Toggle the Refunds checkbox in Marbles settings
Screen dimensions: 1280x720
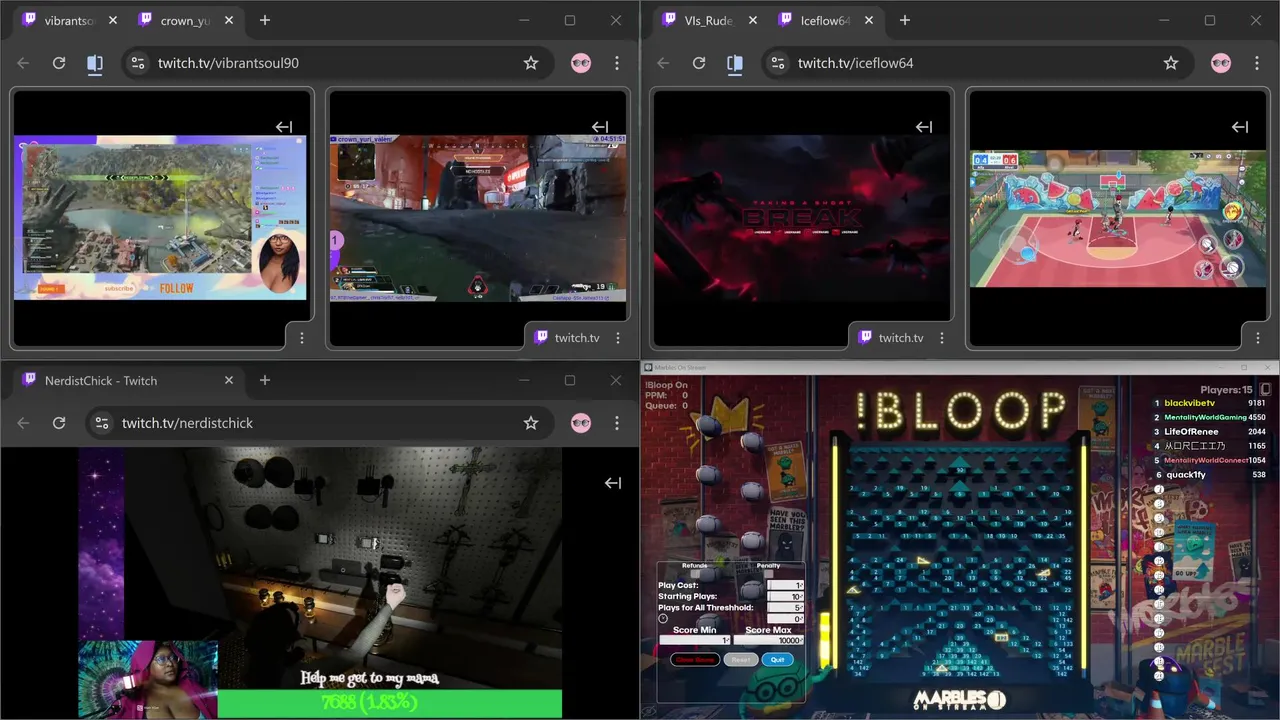695,574
